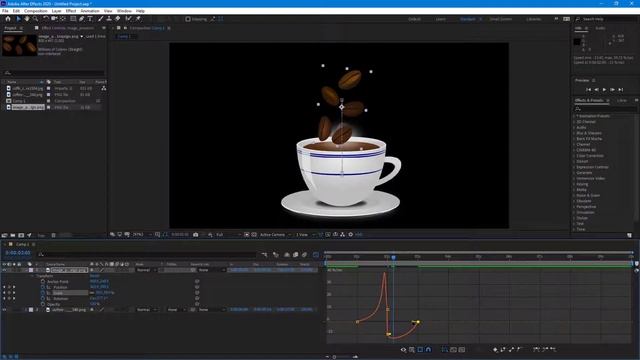Take a snapshot with the camera icon
This screenshot has height=360, width=640.
tap(196, 235)
